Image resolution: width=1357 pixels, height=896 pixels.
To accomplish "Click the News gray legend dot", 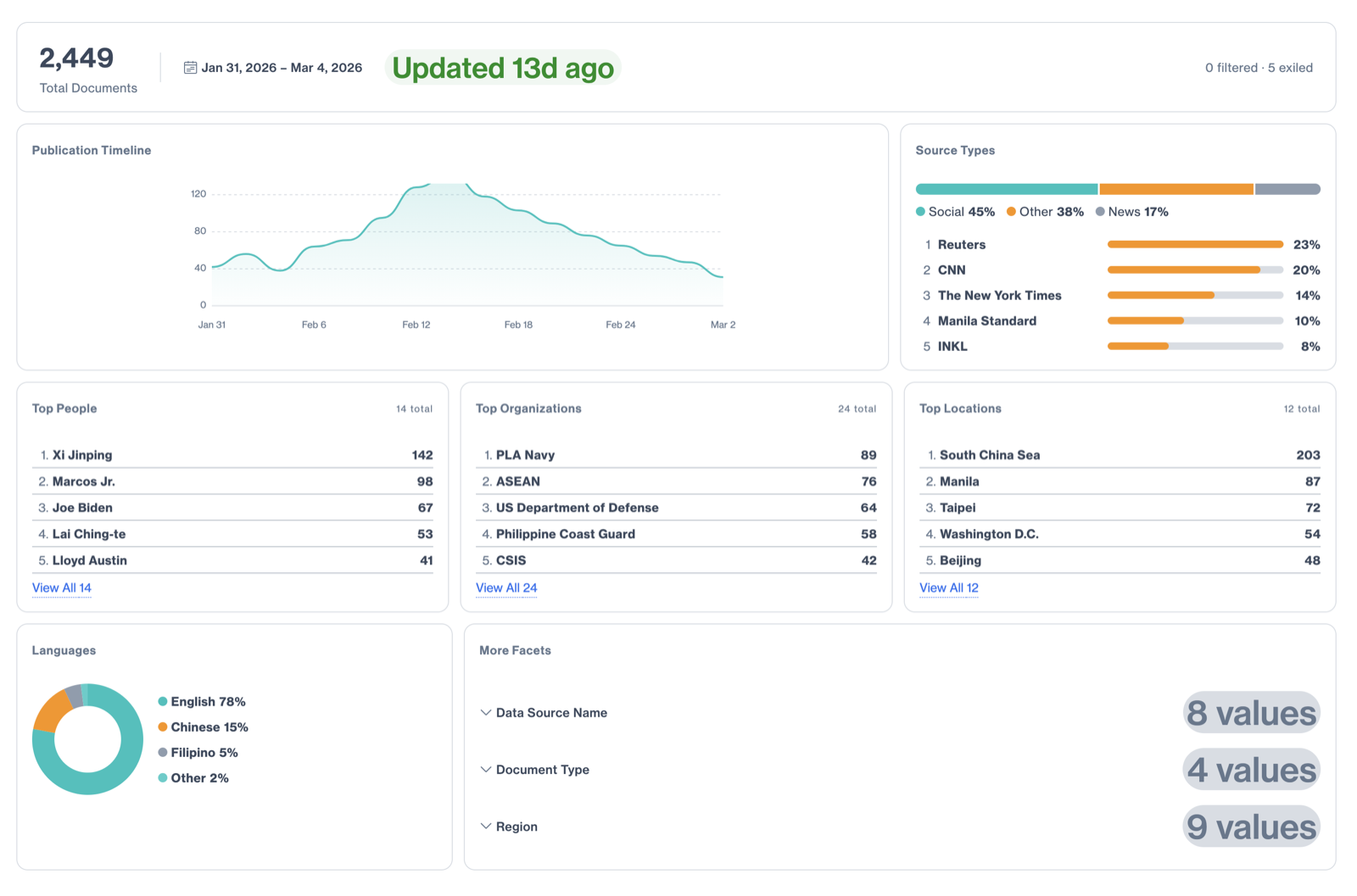I will tap(1100, 212).
